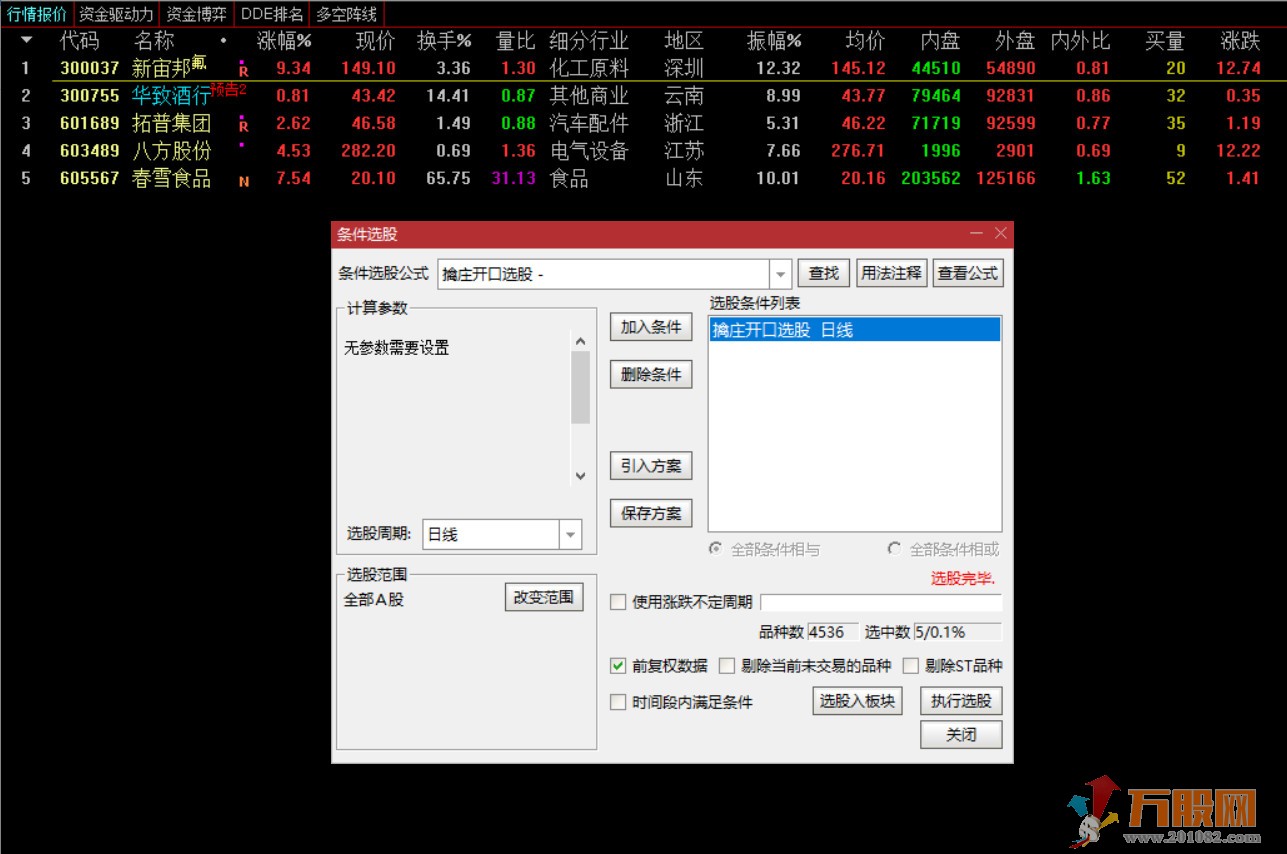Click the 外盘 column header
Viewport: 1287px width, 854px height.
(x=1015, y=41)
